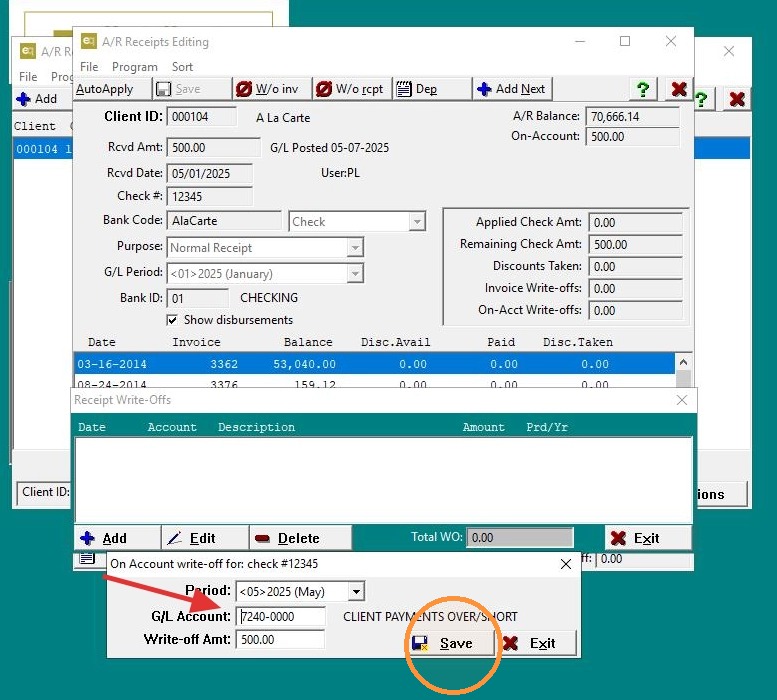777x700 pixels.
Task: Click the small list icon below the Add button
Action: [88, 558]
